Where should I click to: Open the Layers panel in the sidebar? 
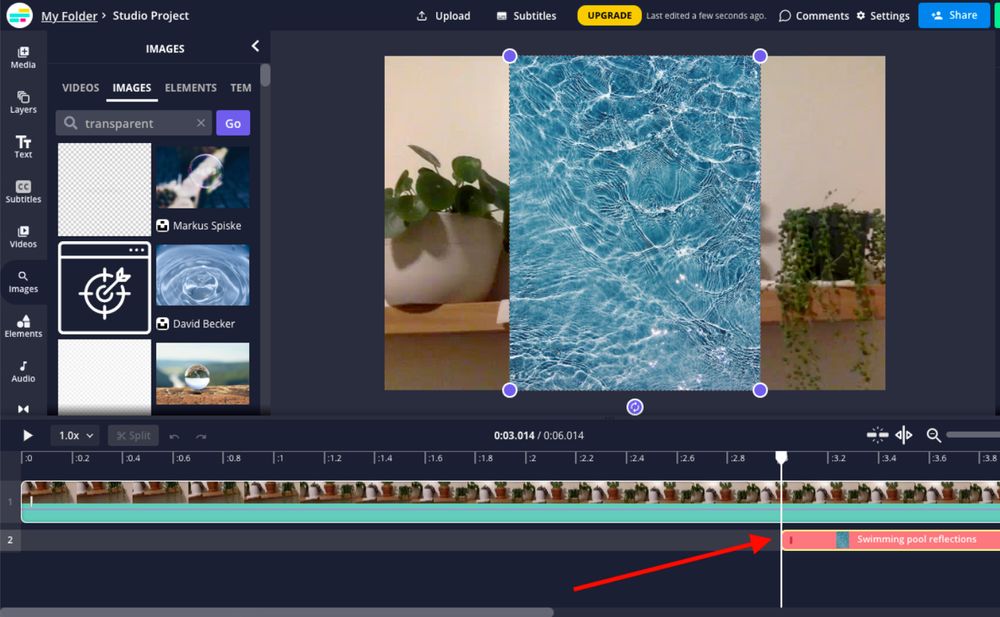[23, 100]
